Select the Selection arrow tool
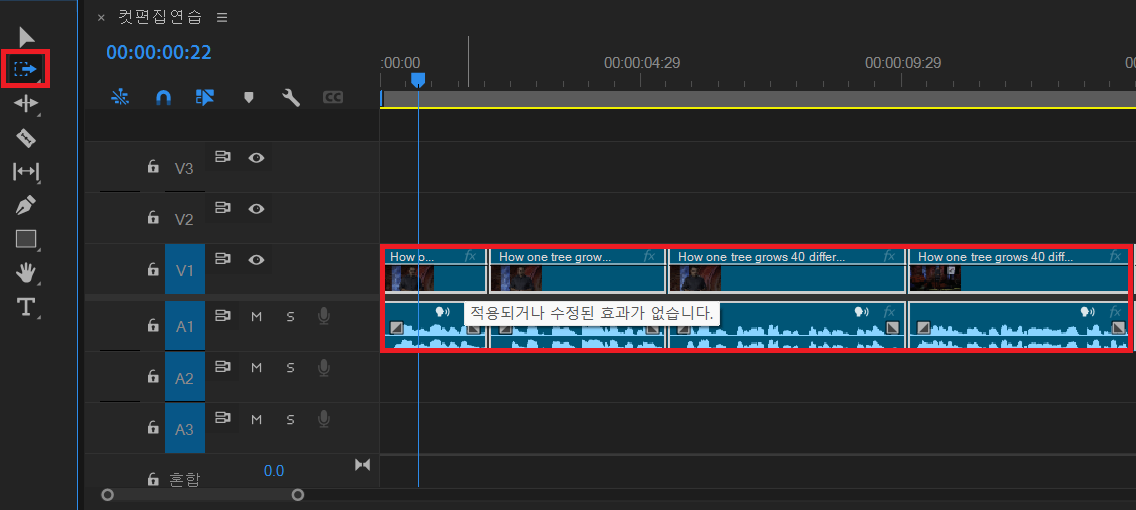This screenshot has height=510, width=1136. coord(27,36)
